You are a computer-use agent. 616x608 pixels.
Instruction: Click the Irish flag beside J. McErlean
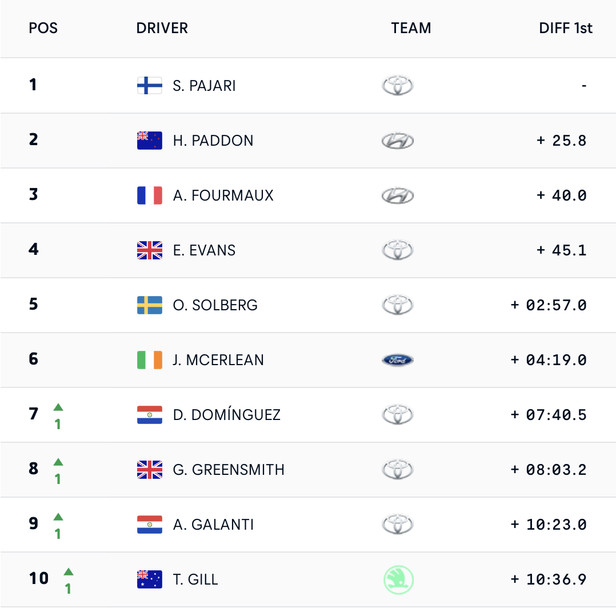pos(149,360)
